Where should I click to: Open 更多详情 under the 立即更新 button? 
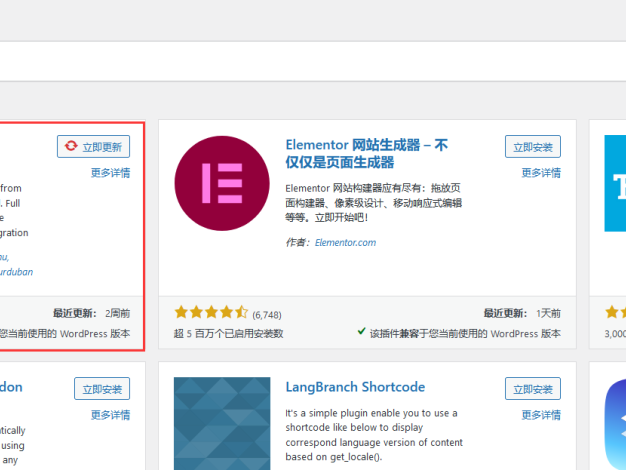(x=110, y=173)
